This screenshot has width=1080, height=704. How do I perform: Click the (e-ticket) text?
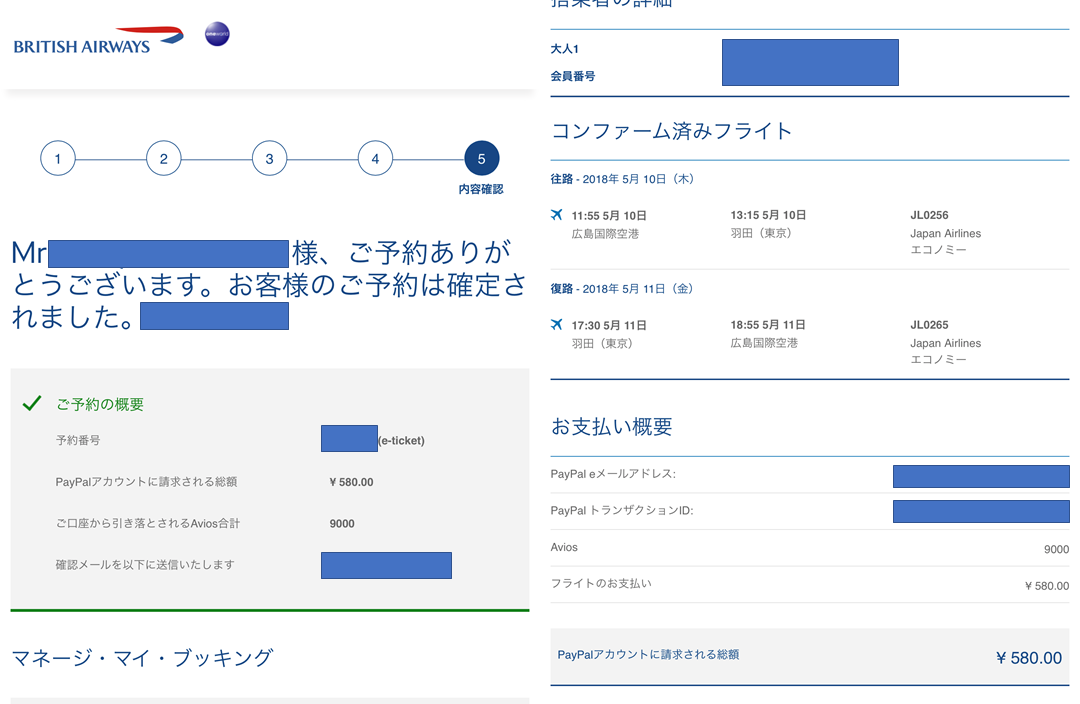[402, 441]
